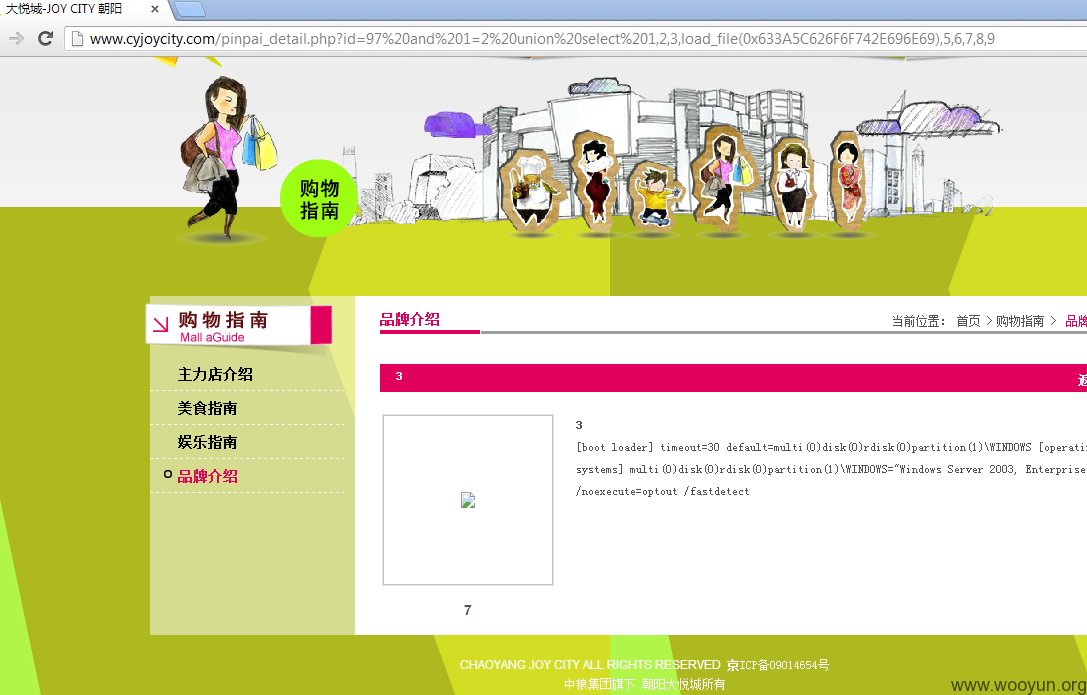Open 娱乐指南 in the sidebar
The width and height of the screenshot is (1087, 695).
(x=207, y=442)
